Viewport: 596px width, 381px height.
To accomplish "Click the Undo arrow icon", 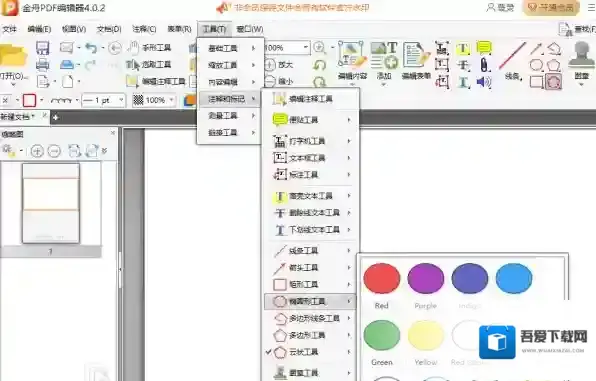I will pos(91,48).
